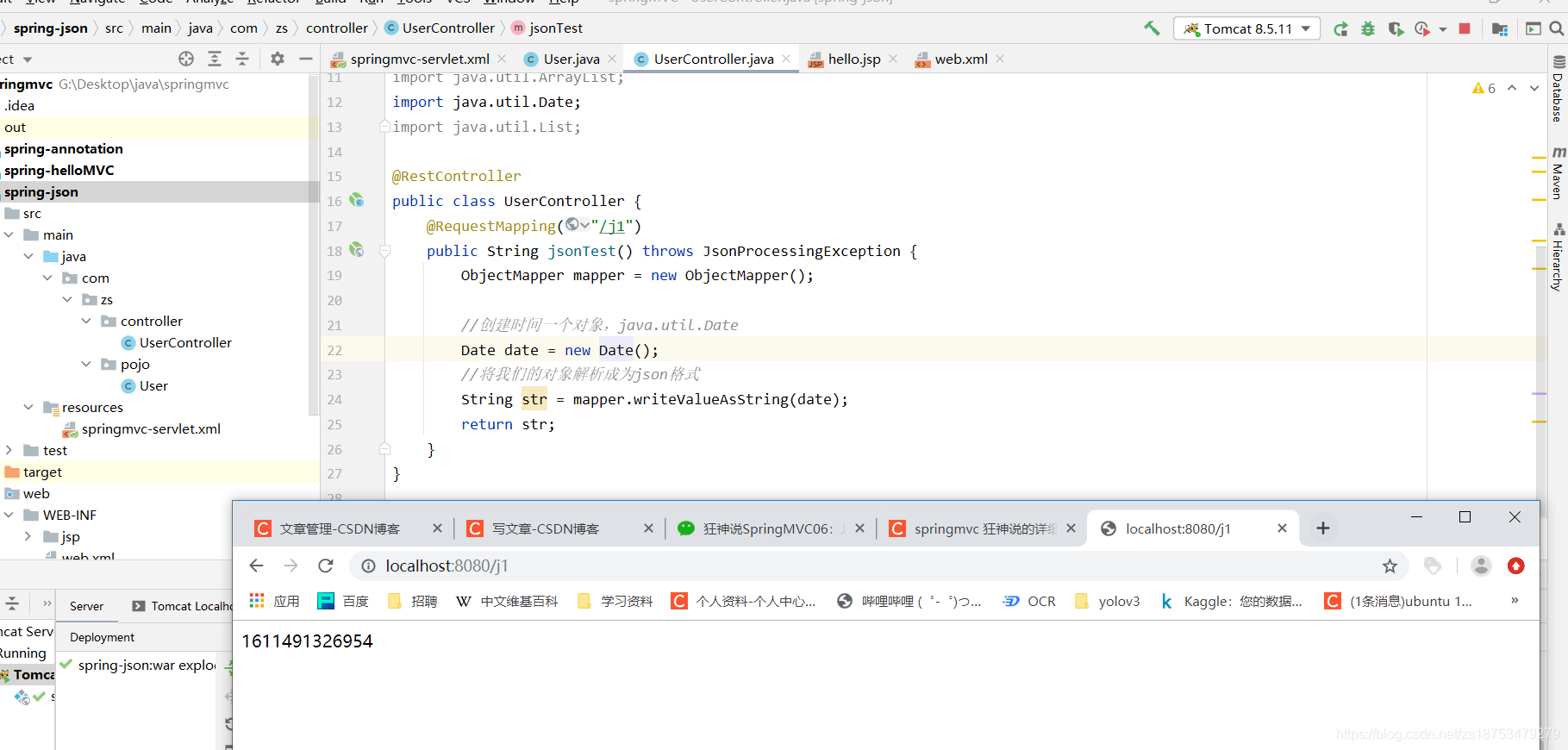Viewport: 1568px width, 750px height.
Task: Click the locate (scroll from source) icon in Project panel
Action: tap(186, 59)
